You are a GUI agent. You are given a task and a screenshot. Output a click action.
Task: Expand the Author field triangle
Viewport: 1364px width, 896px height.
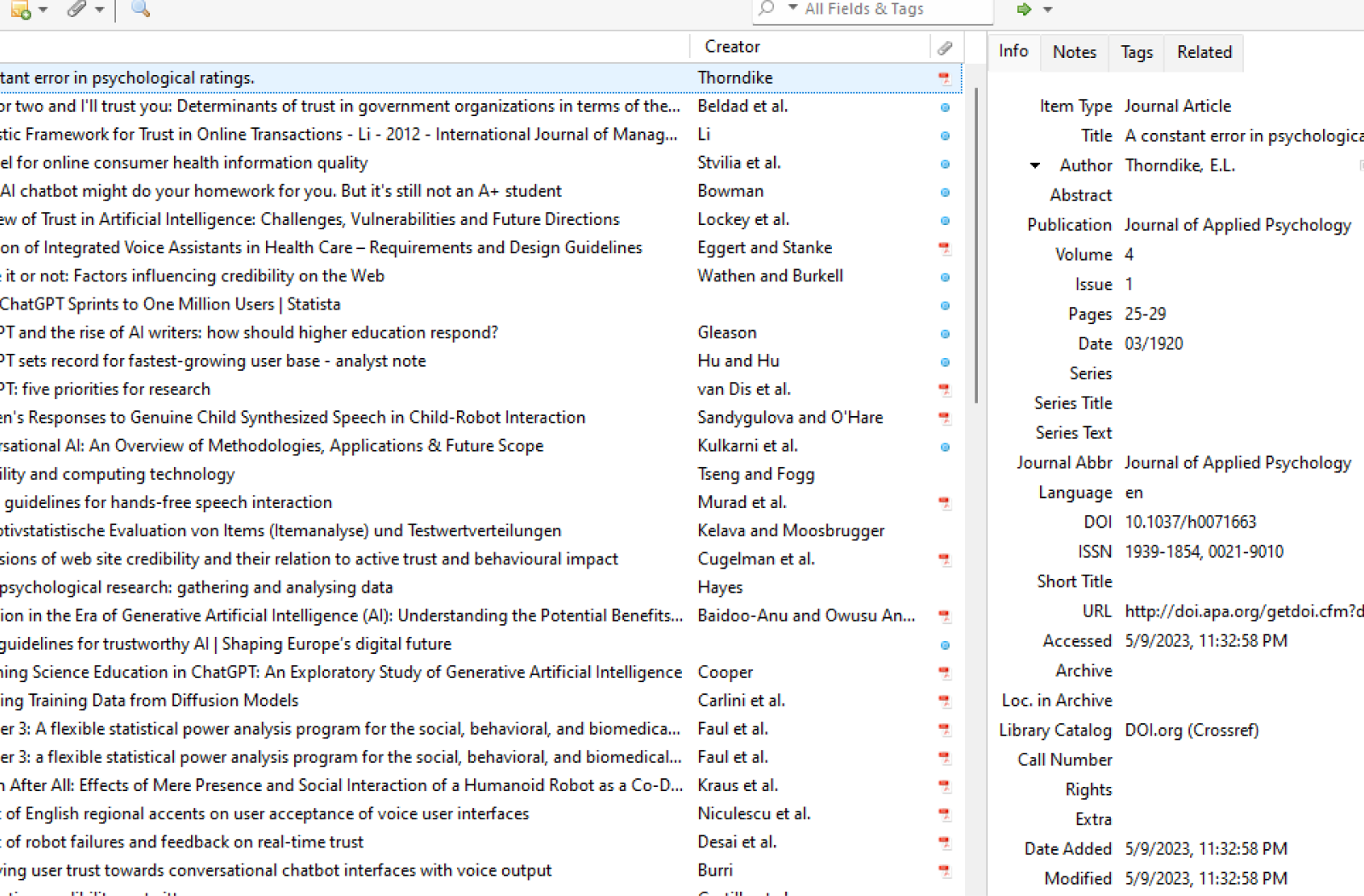1036,166
